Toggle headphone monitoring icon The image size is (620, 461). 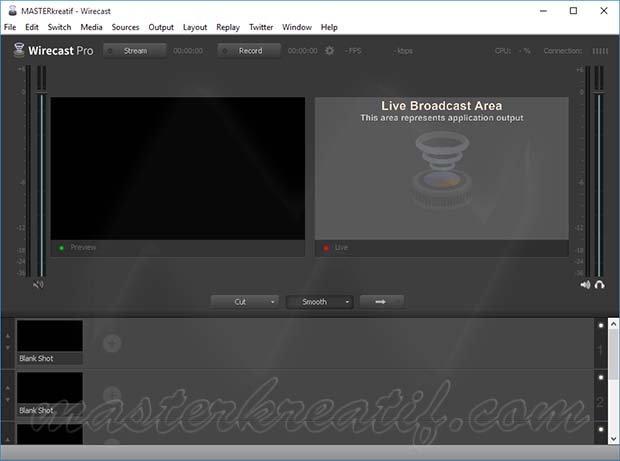(x=599, y=285)
